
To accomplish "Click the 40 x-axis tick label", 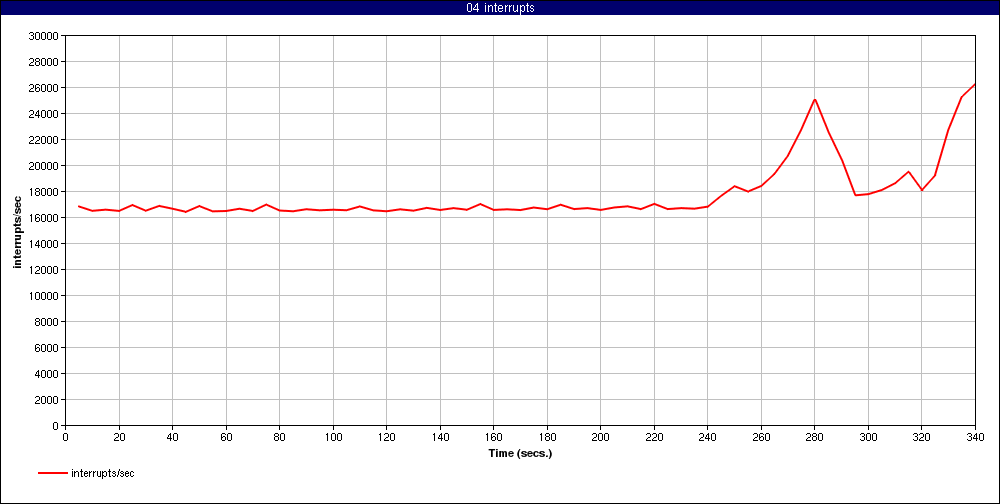I will click(x=173, y=437).
